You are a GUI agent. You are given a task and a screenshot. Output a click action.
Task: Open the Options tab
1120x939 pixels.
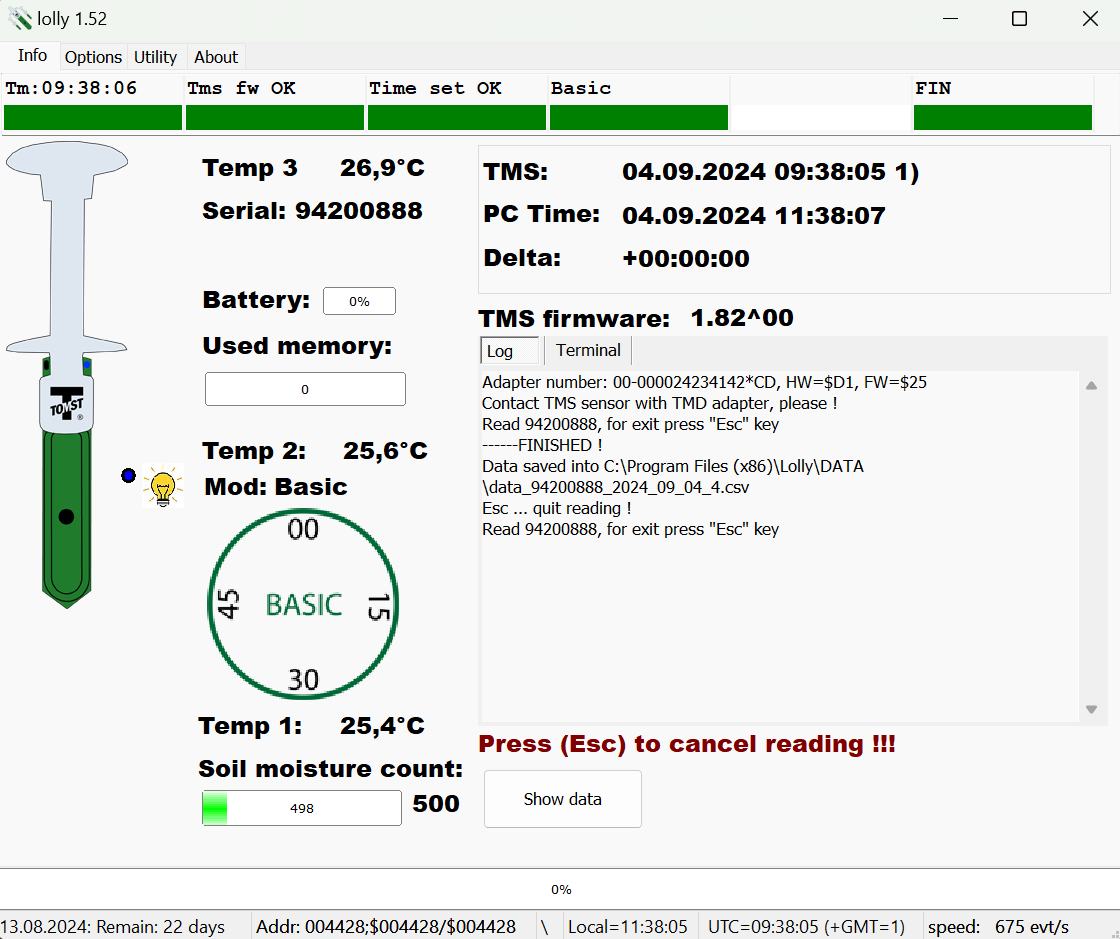coord(93,57)
